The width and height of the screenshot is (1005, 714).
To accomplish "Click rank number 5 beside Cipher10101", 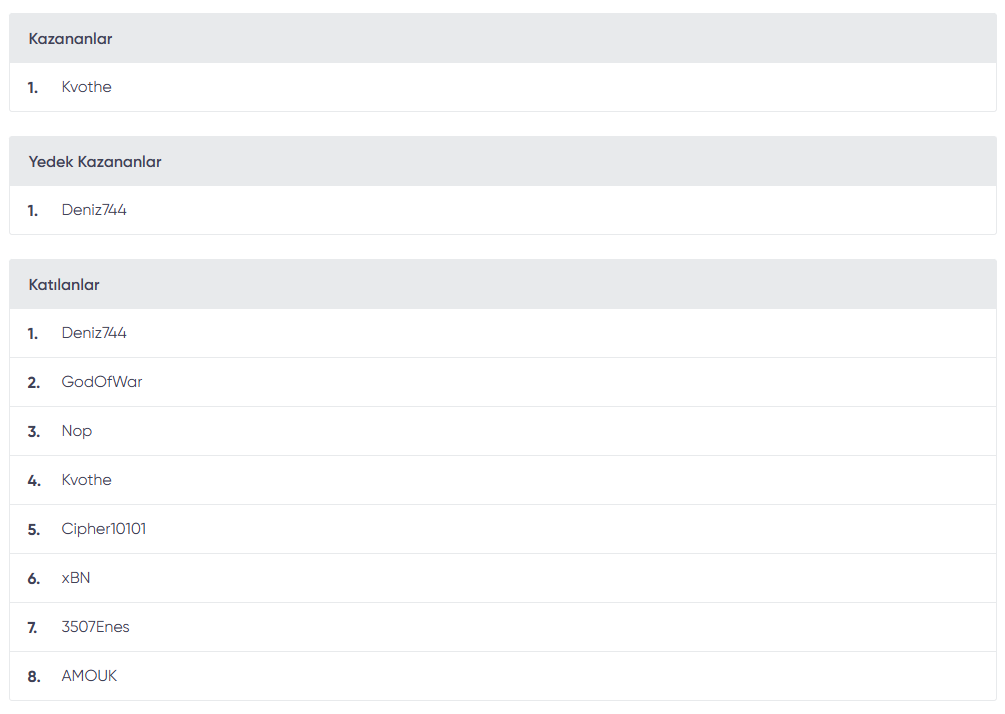I will pos(34,530).
